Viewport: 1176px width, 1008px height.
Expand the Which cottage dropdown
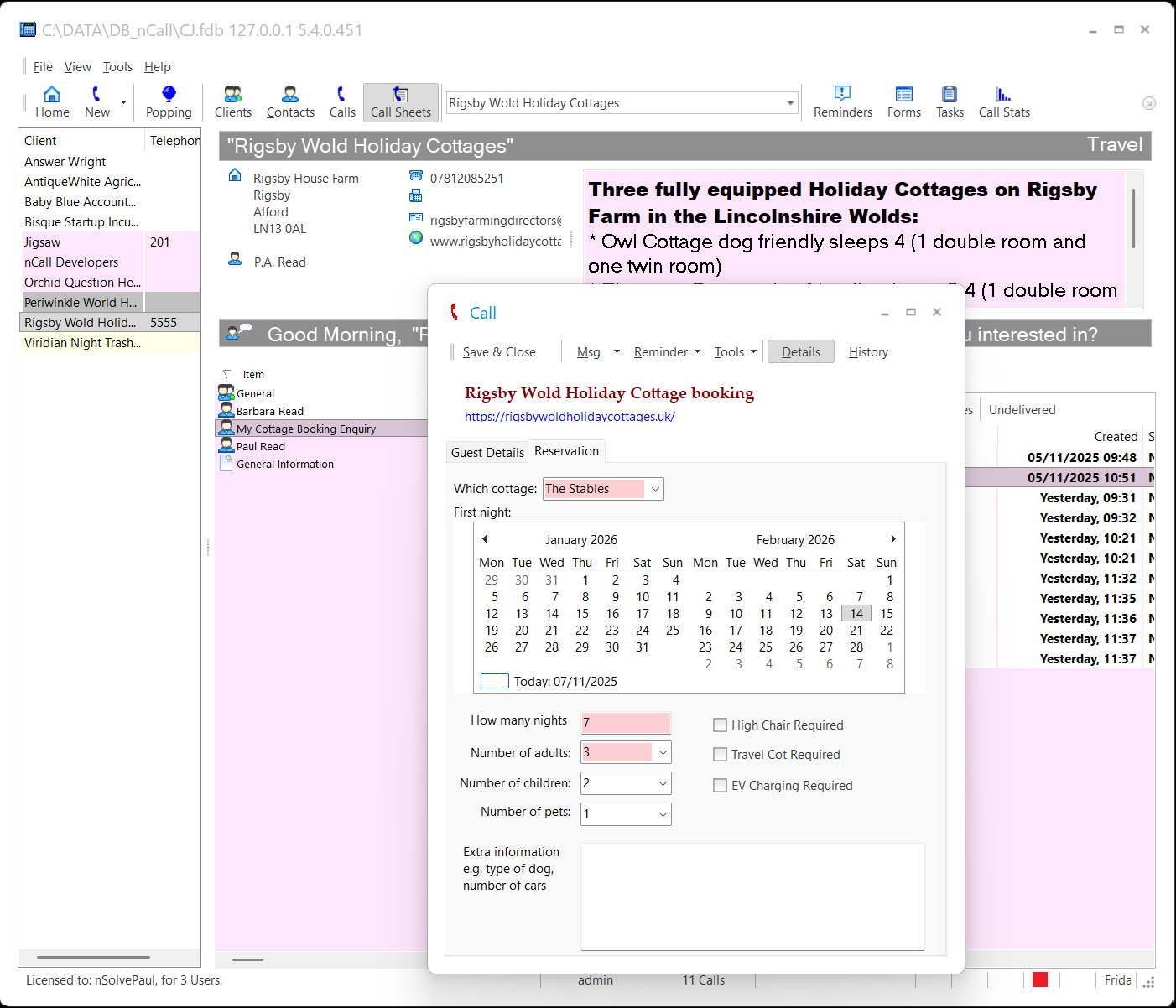[655, 489]
